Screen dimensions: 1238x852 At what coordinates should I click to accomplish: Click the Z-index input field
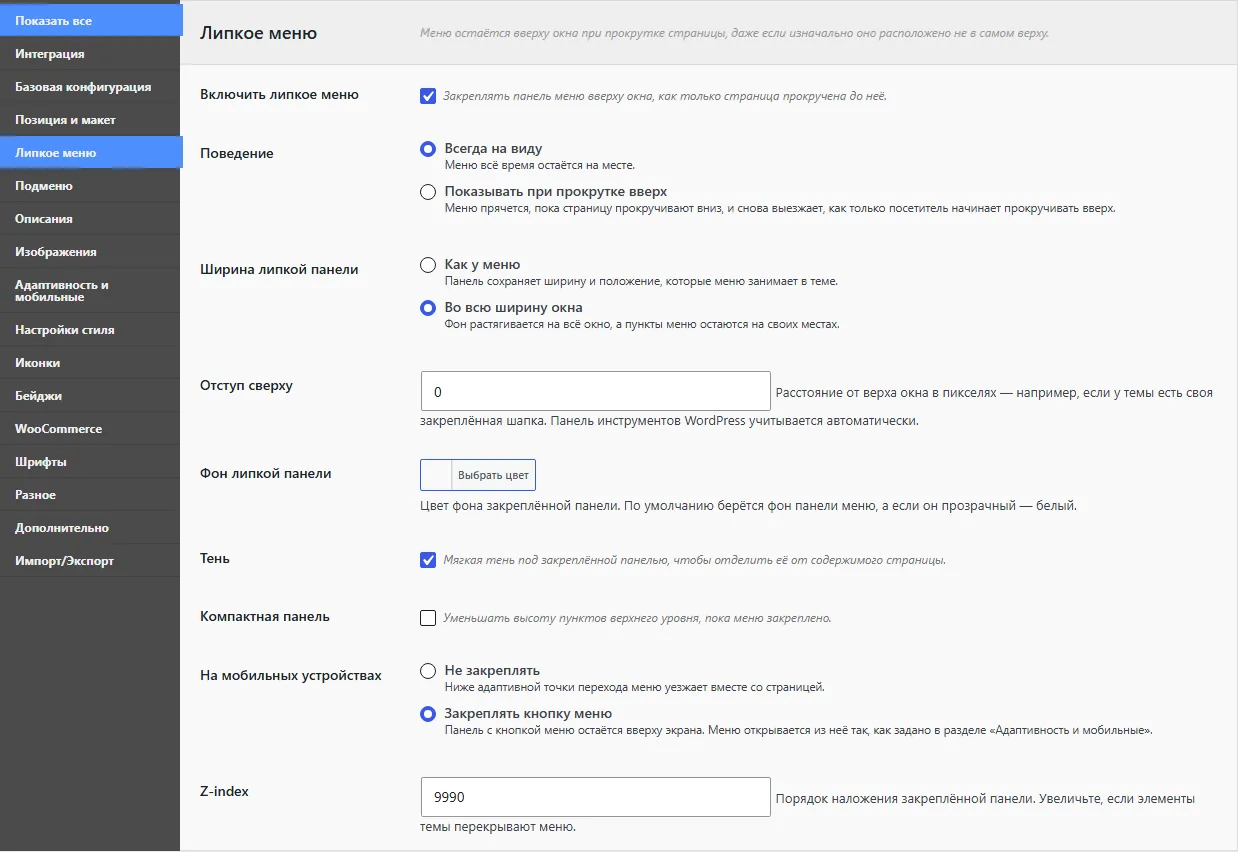596,797
